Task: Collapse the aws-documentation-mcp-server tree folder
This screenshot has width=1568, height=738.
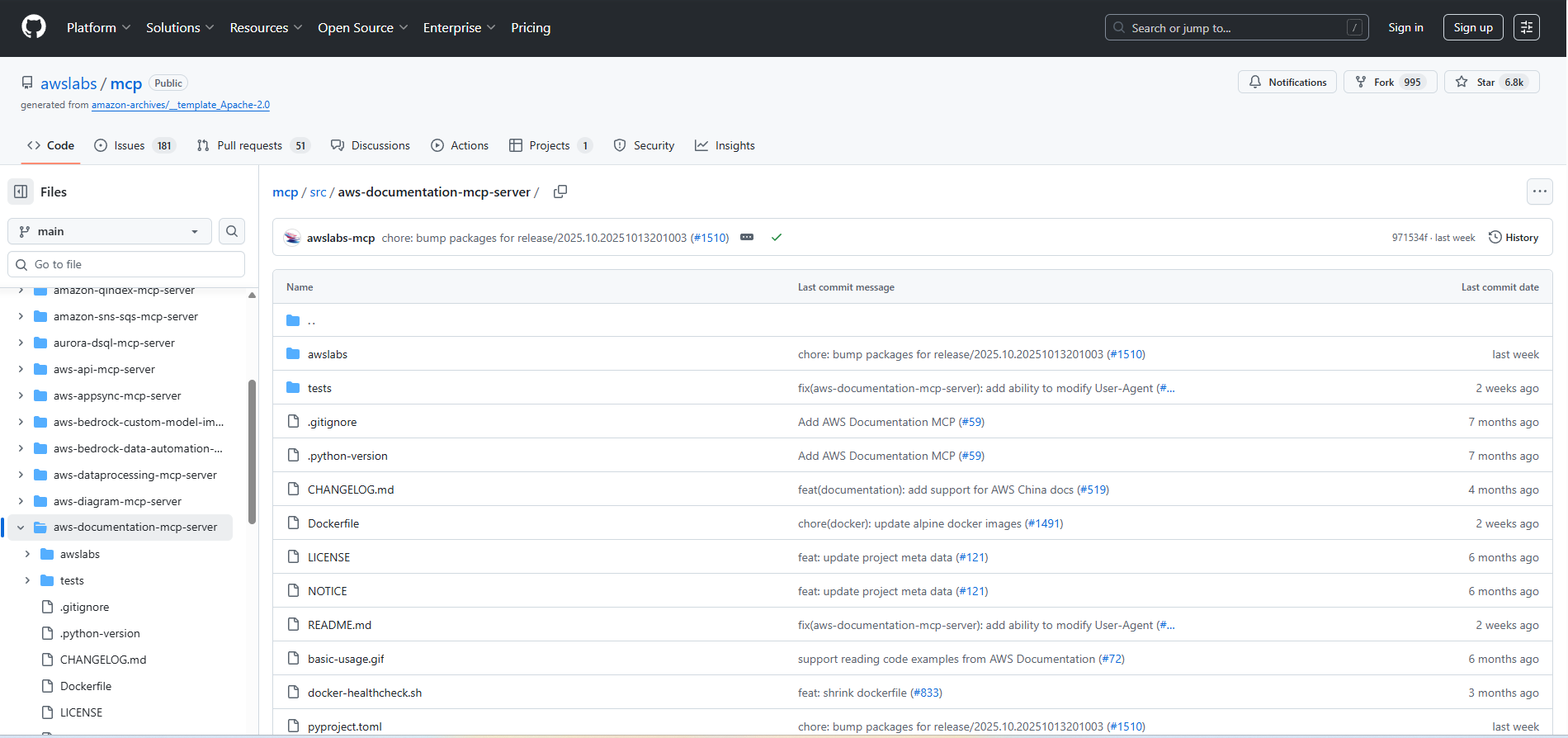Action: tap(21, 527)
